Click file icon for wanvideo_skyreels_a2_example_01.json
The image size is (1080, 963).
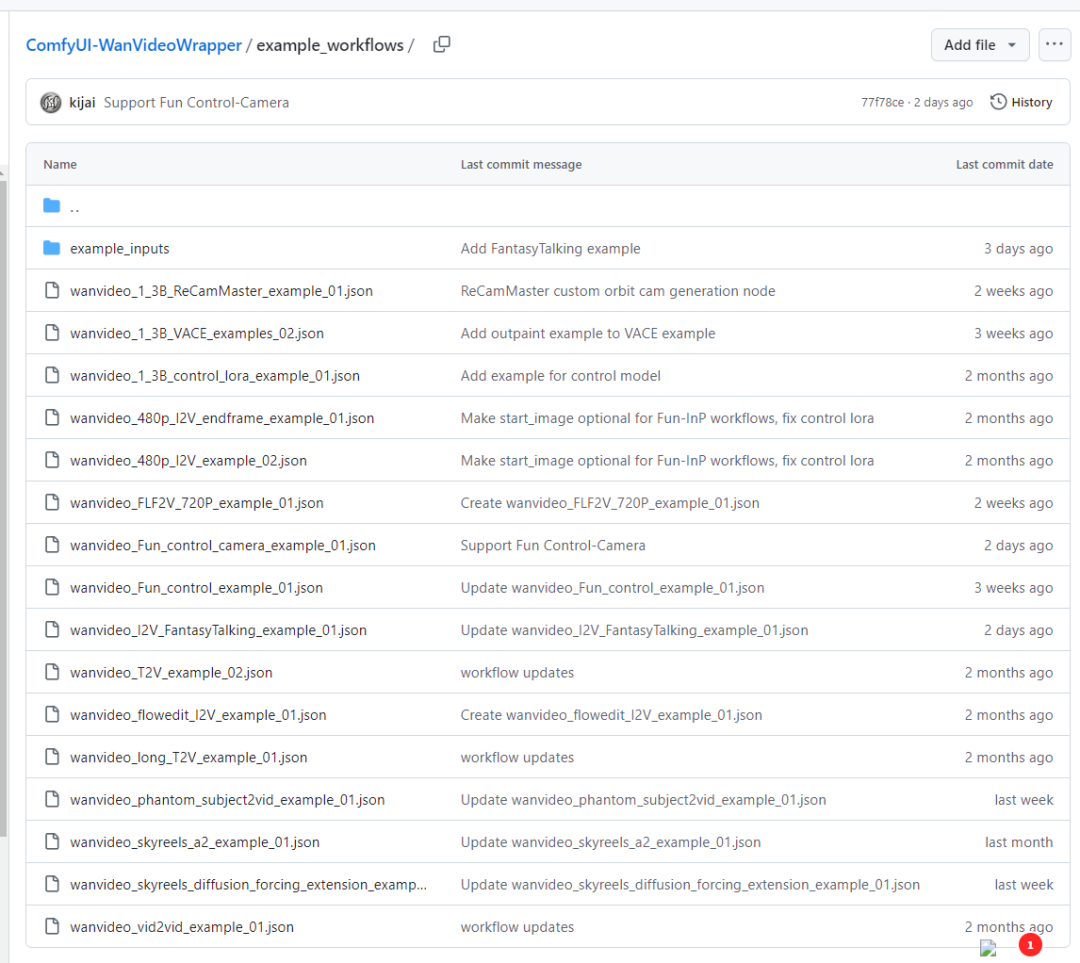pyautogui.click(x=52, y=842)
